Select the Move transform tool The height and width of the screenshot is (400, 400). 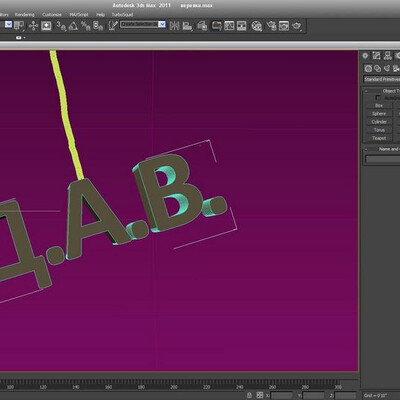coord(33,26)
